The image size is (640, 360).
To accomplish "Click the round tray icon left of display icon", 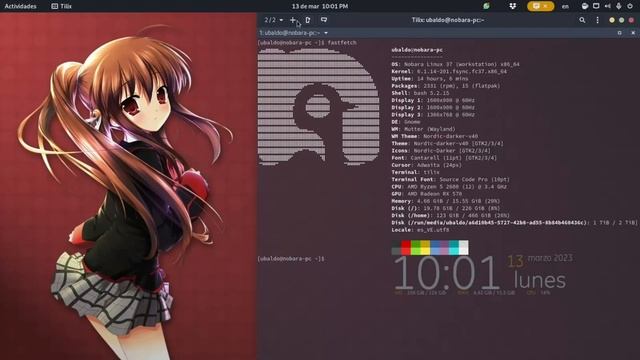I will 585,6.
